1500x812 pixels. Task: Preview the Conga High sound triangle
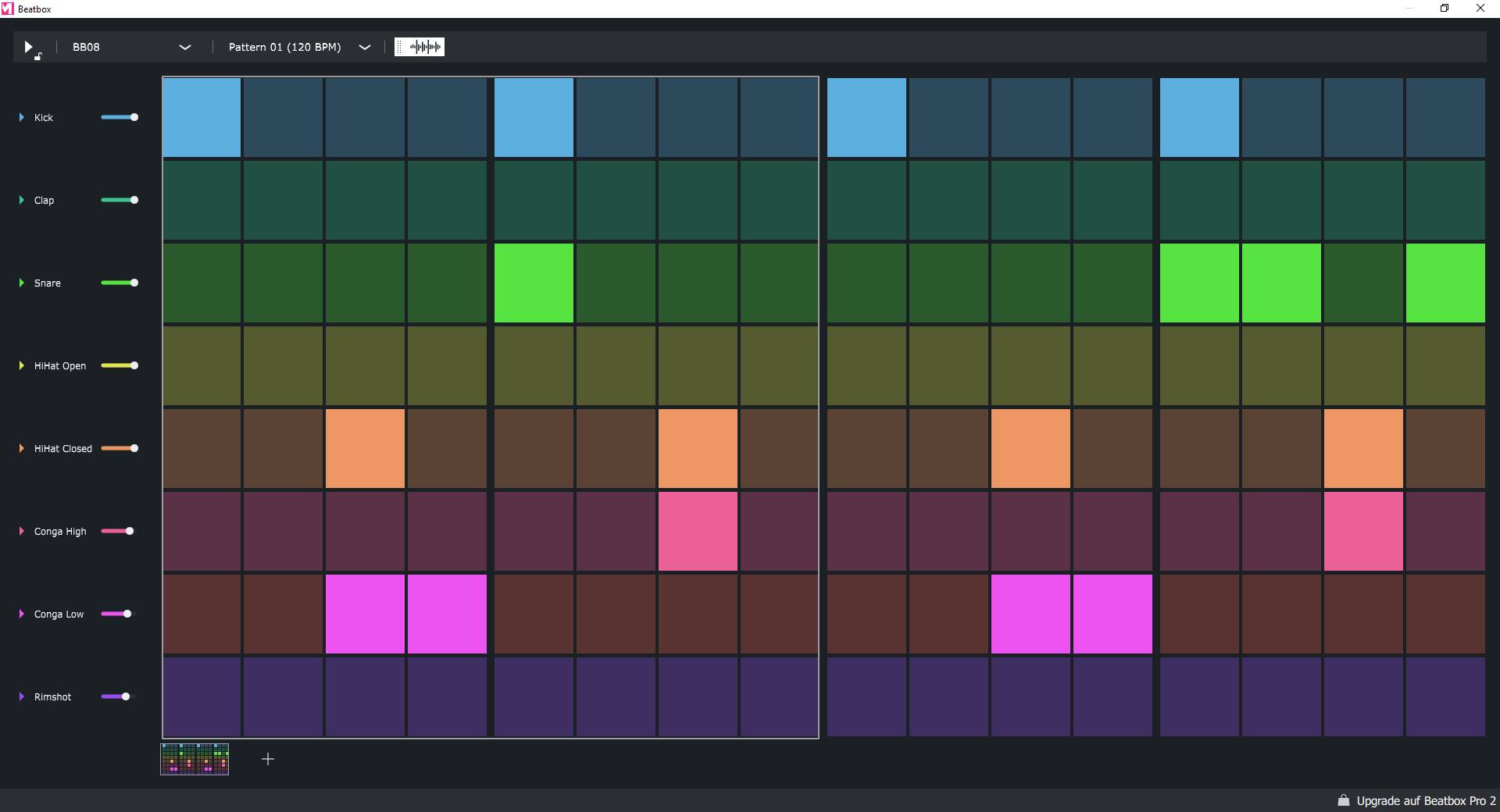pos(21,531)
